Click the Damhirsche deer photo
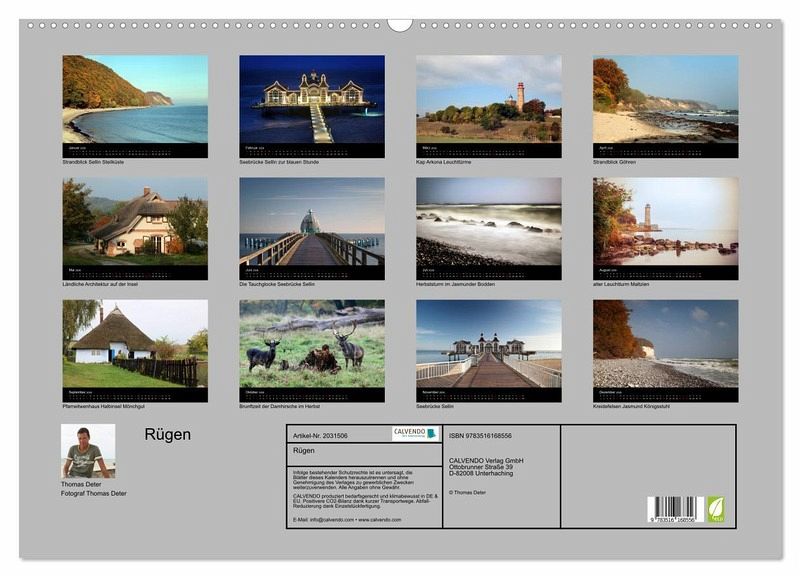Image resolution: width=800 pixels, height=577 pixels. [x=312, y=351]
